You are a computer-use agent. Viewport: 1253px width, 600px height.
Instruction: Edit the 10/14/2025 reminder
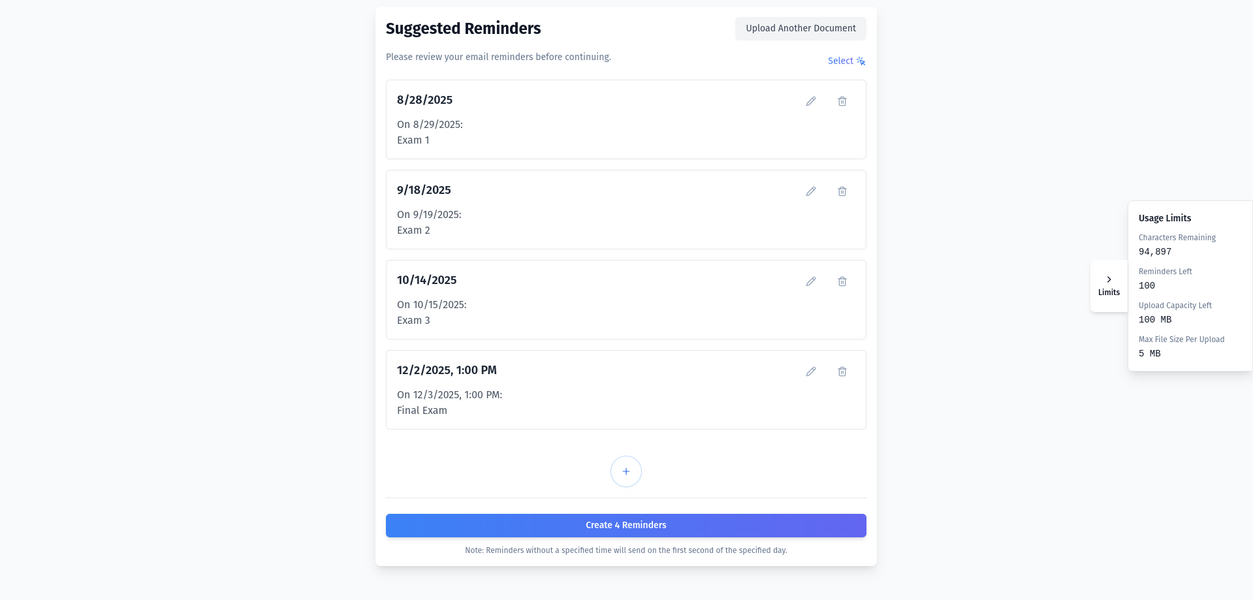pos(810,281)
